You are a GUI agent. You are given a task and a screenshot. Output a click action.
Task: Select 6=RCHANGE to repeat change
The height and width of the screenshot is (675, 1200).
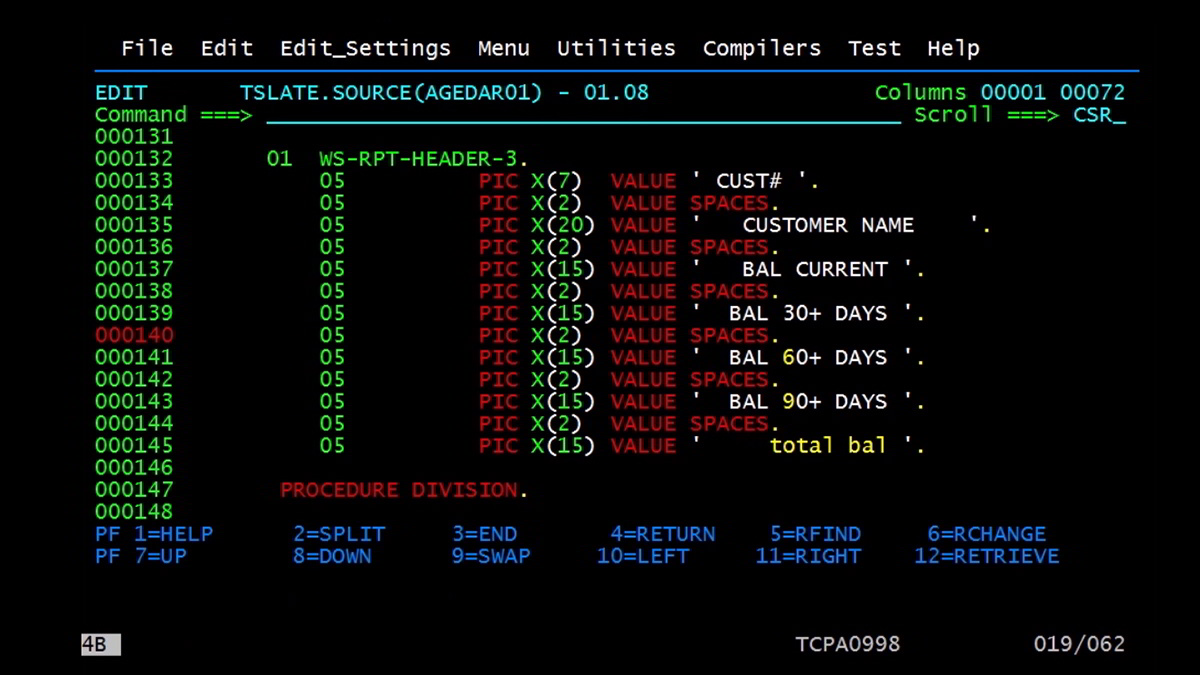pos(986,534)
